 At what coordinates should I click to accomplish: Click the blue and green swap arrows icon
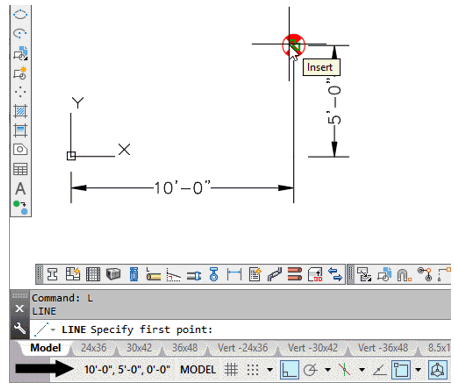pyautogui.click(x=335, y=275)
